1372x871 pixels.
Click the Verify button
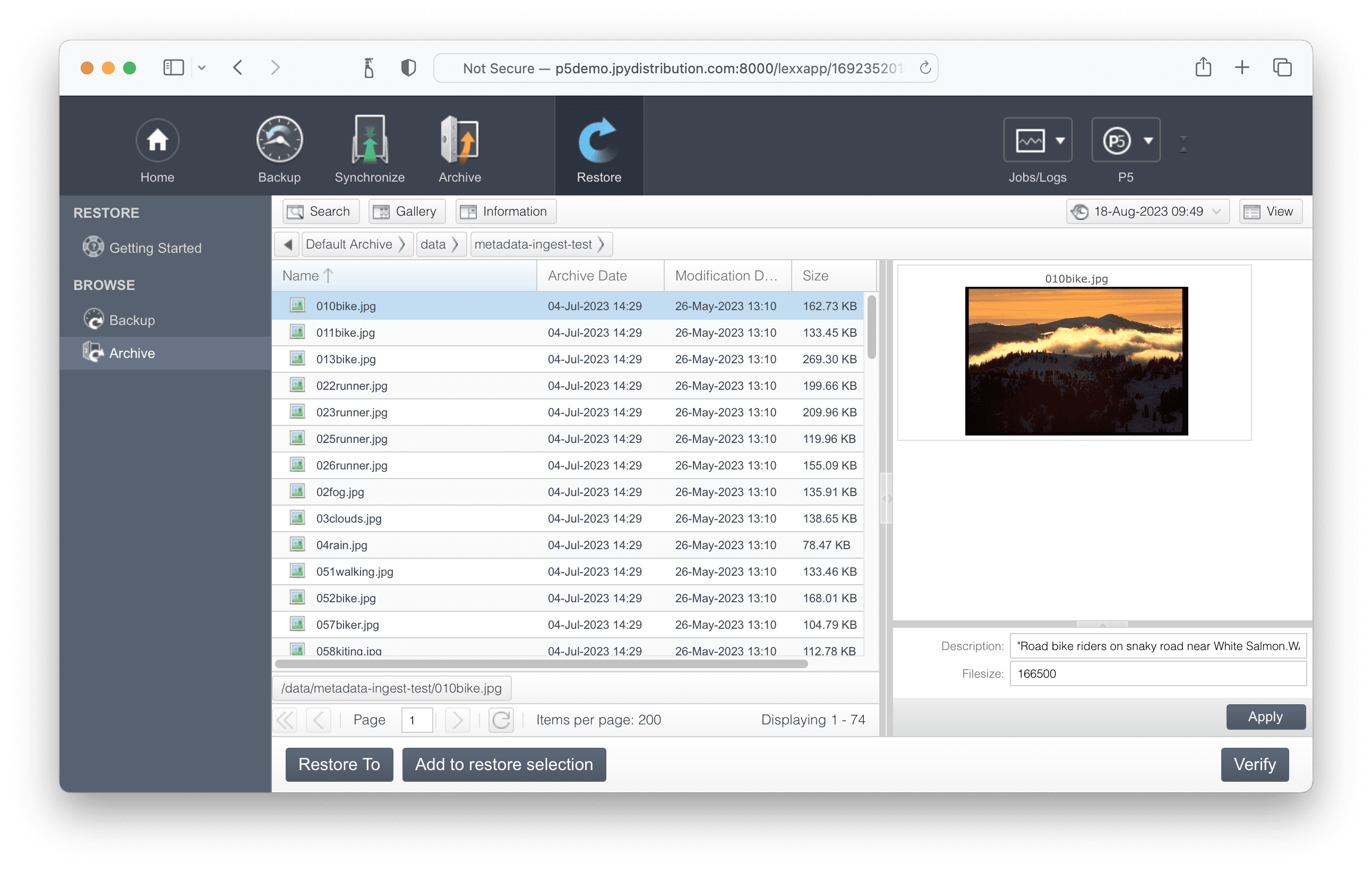point(1254,764)
